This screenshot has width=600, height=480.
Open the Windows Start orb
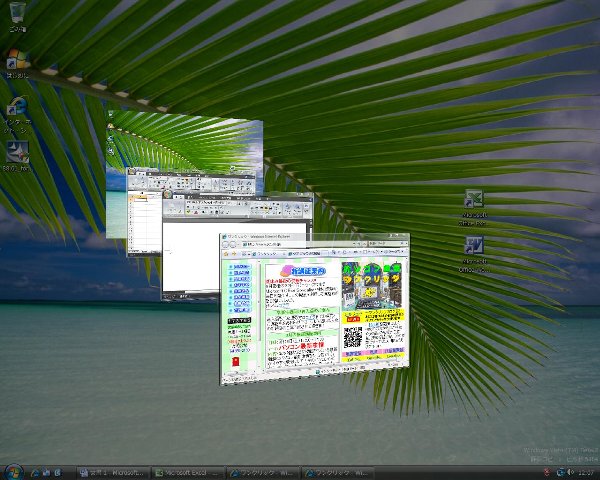[x=14, y=472]
